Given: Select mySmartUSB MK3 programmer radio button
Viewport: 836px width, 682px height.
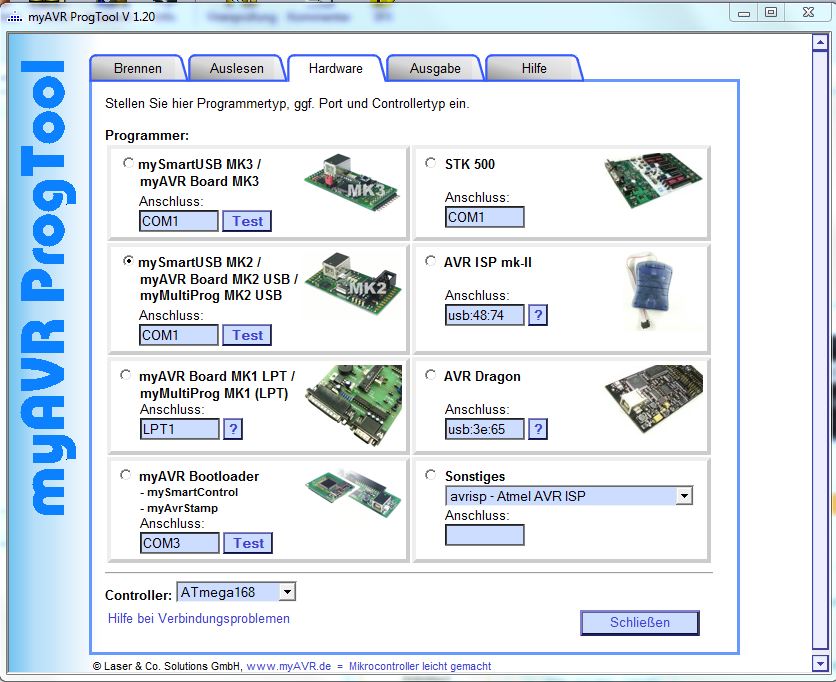Looking at the screenshot, I should pos(128,163).
